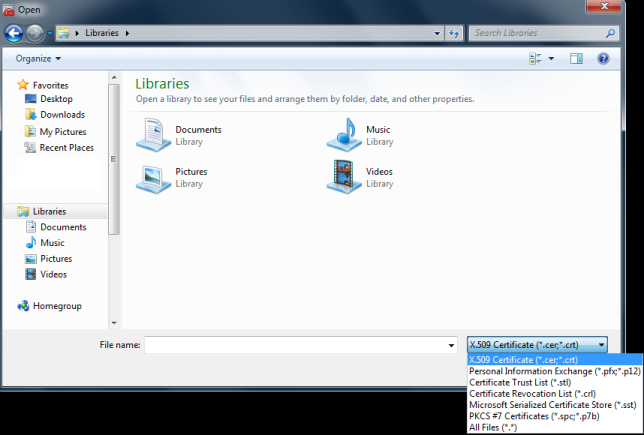Select Downloads in Favorites sidebar
644x435 pixels.
62,115
